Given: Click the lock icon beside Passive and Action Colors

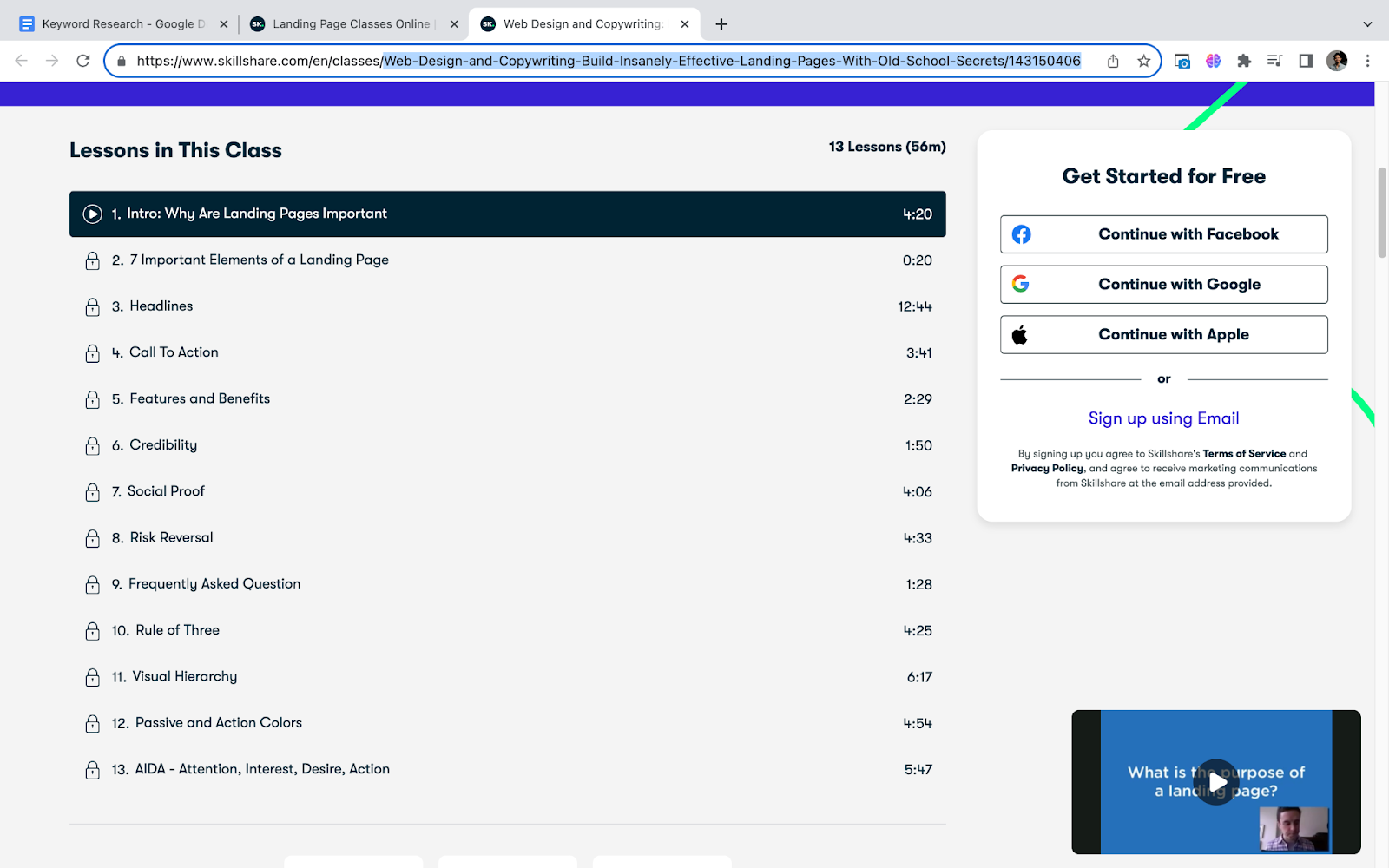Looking at the screenshot, I should (93, 723).
